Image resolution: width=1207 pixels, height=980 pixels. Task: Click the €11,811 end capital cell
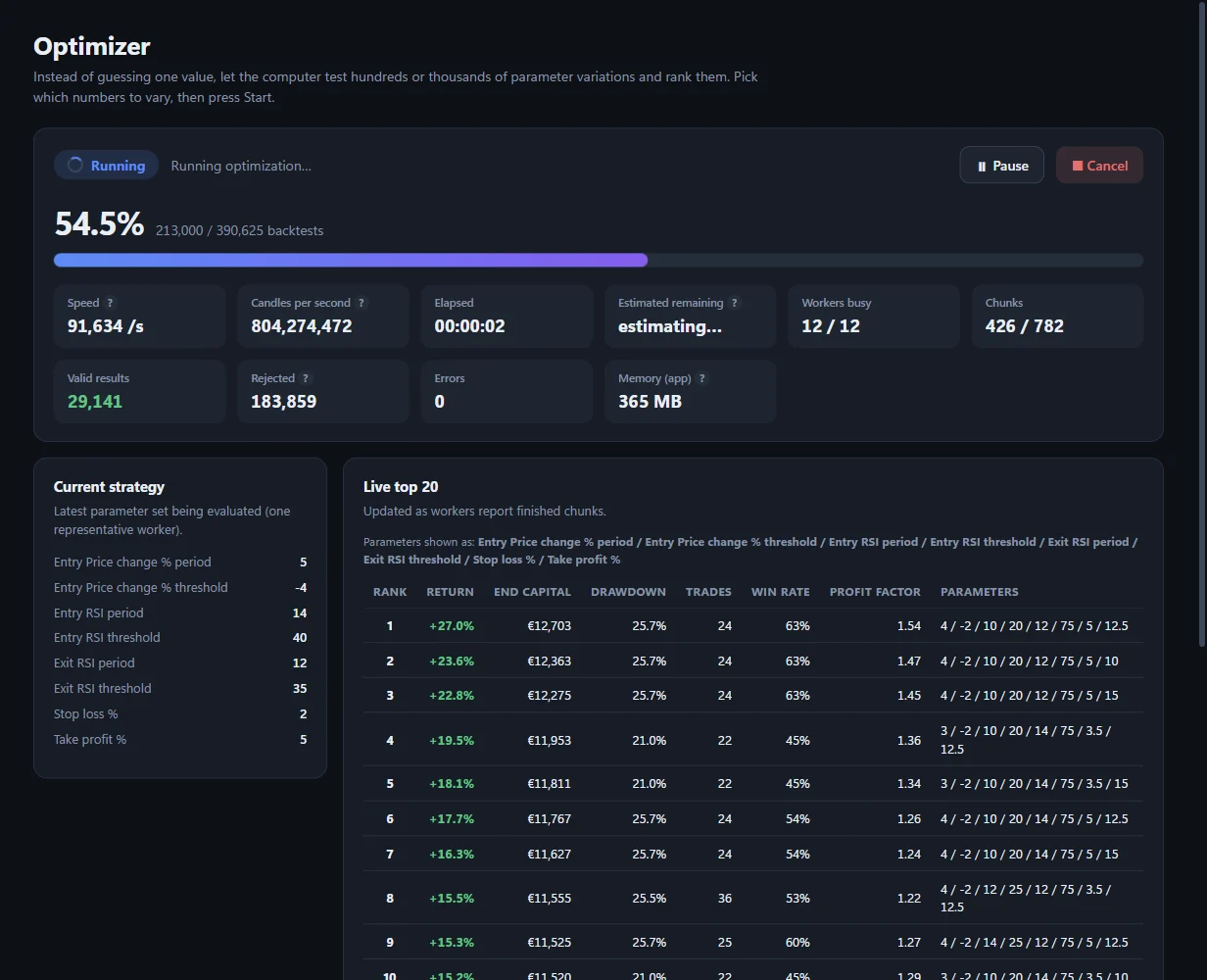point(549,783)
